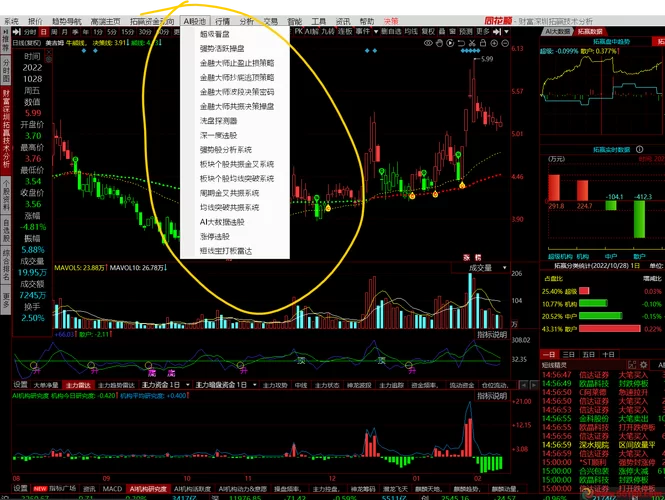The image size is (665, 500).
Task: Open the 行情 menu
Action: click(222, 21)
